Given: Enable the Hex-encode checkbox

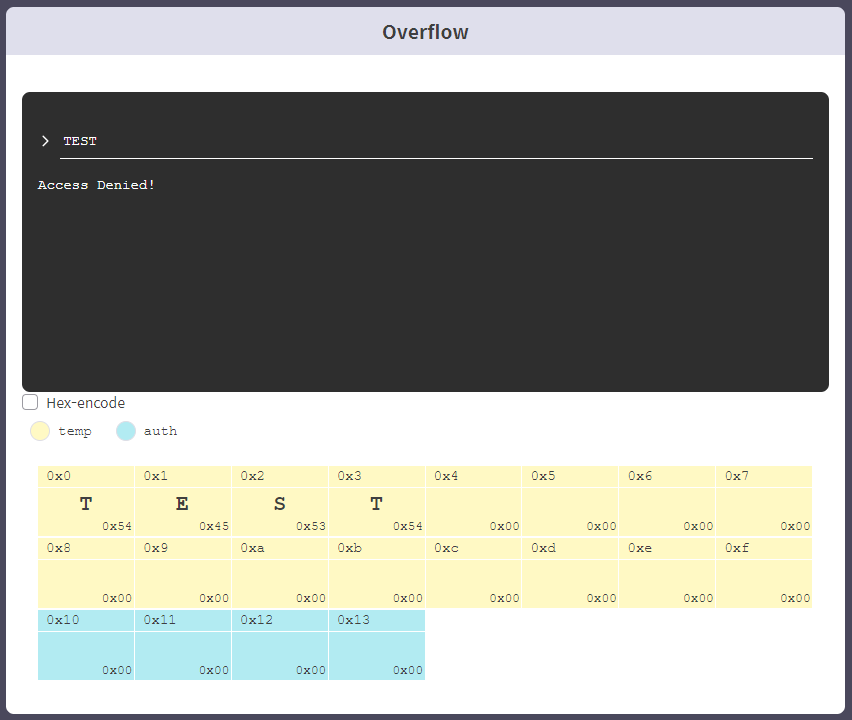Looking at the screenshot, I should coord(30,402).
